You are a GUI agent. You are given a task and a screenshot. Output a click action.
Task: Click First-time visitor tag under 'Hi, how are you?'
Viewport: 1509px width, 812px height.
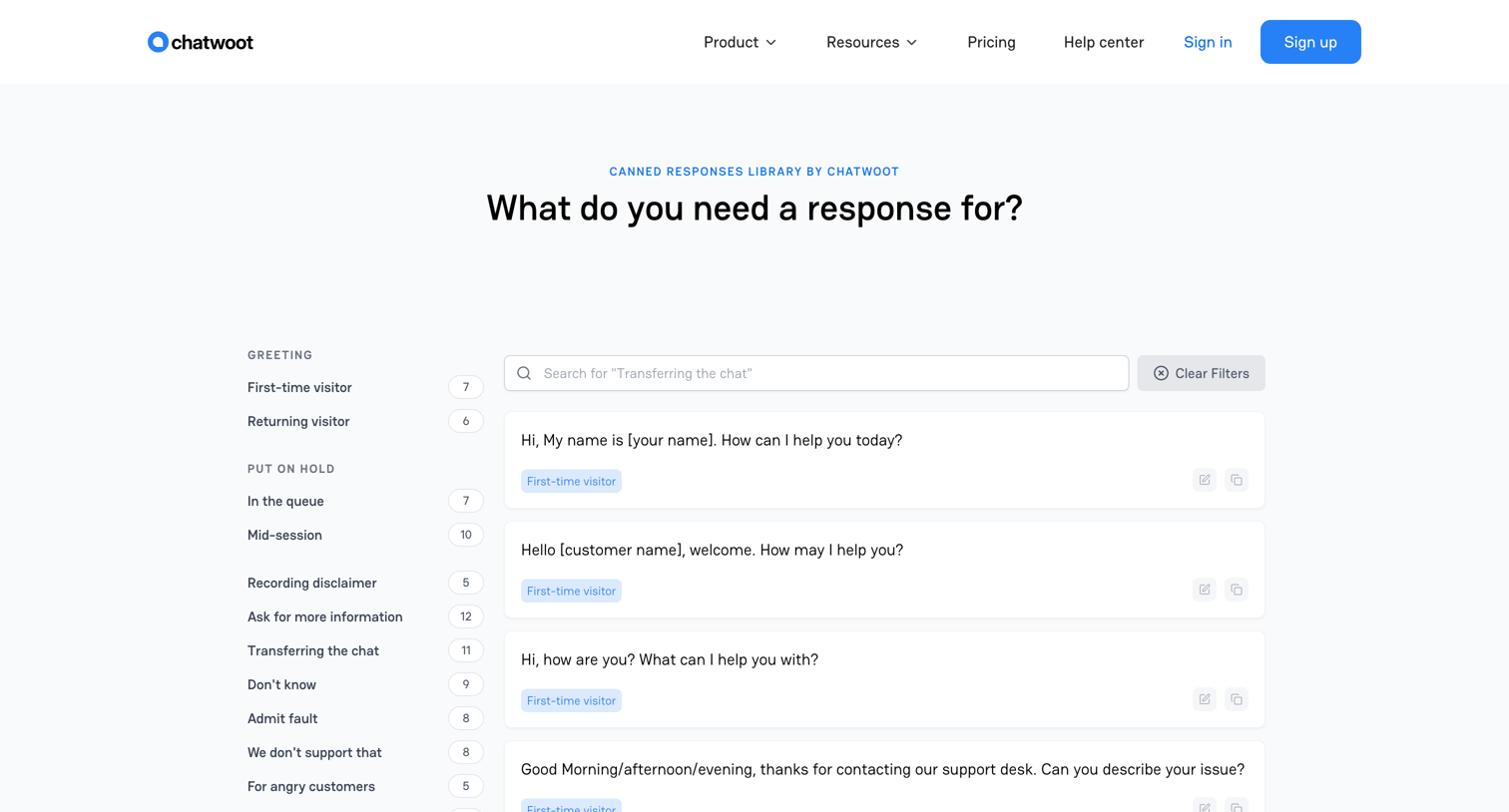point(571,700)
